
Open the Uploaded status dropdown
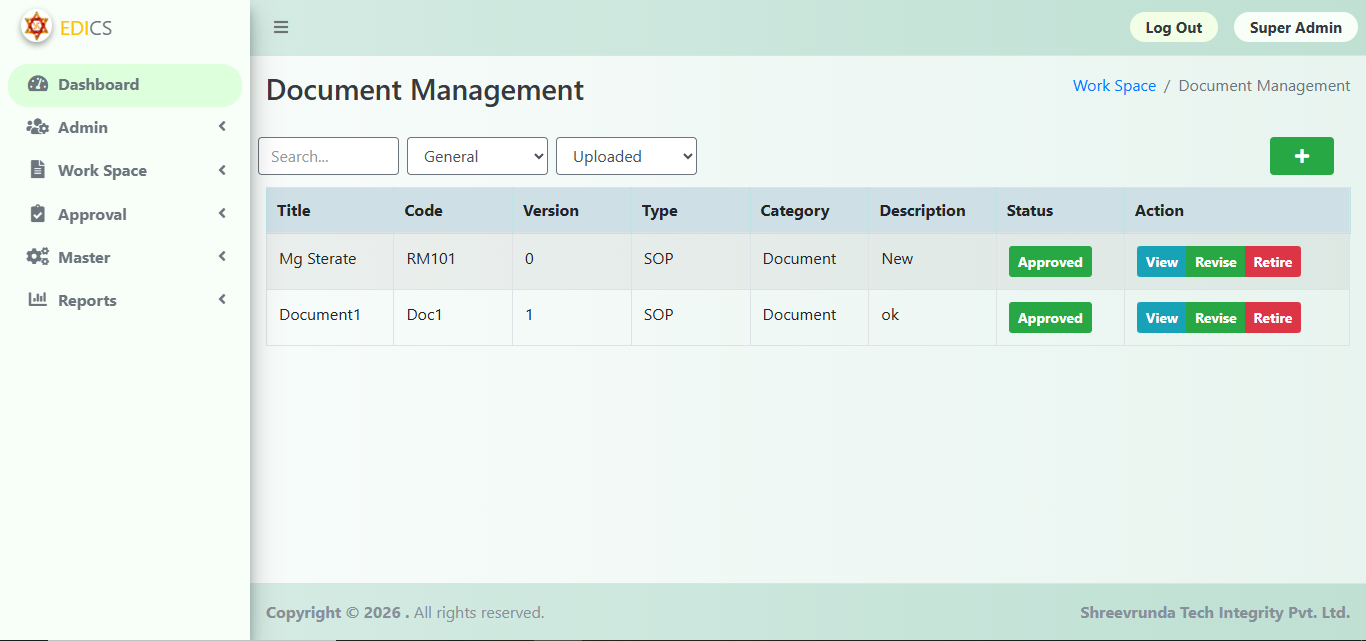[626, 156]
